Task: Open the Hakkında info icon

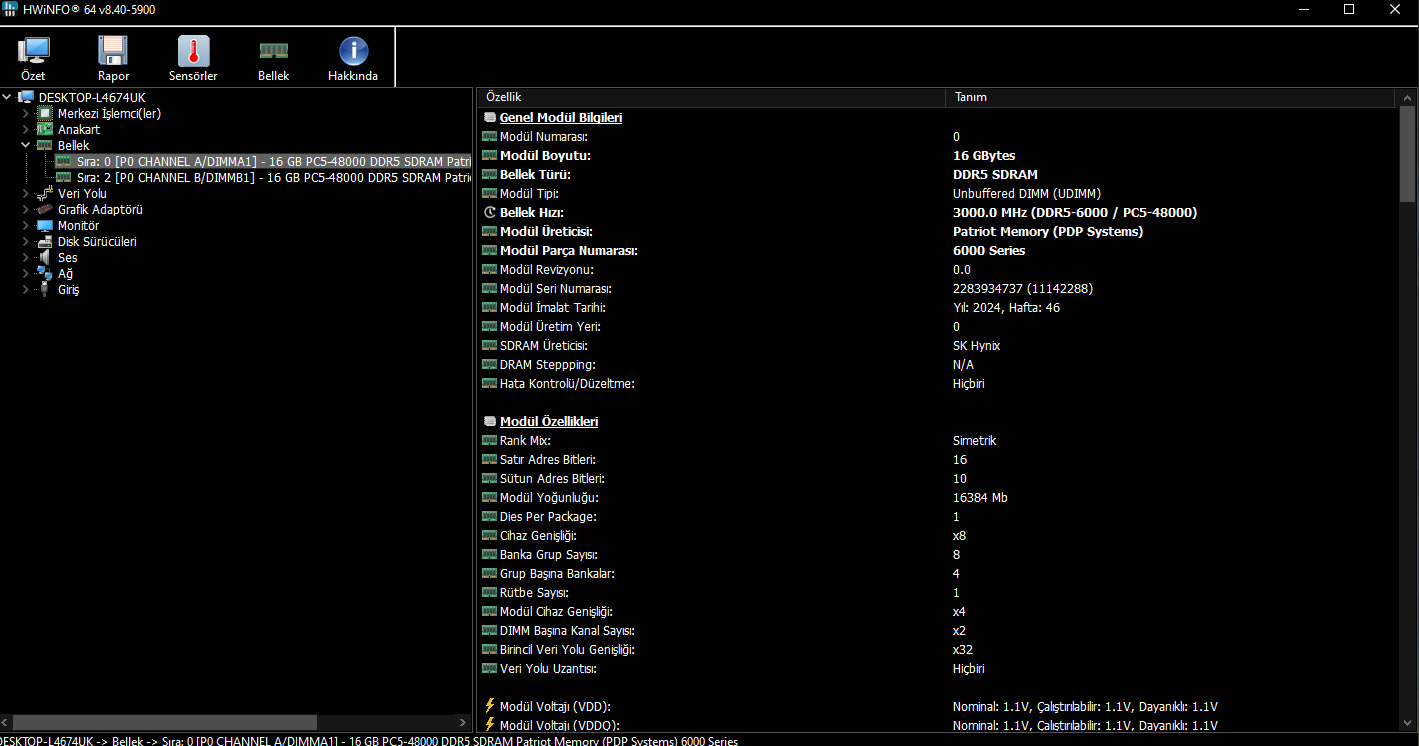Action: pyautogui.click(x=353, y=51)
